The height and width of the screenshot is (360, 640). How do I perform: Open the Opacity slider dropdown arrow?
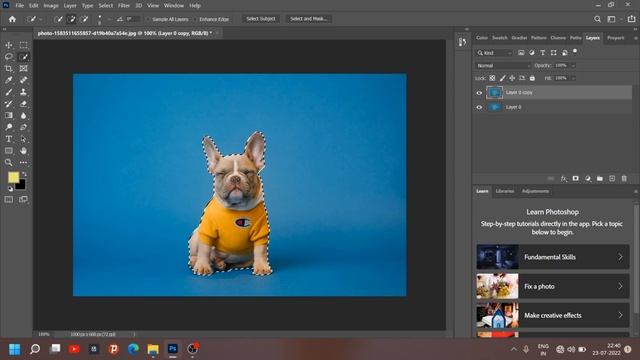point(573,66)
